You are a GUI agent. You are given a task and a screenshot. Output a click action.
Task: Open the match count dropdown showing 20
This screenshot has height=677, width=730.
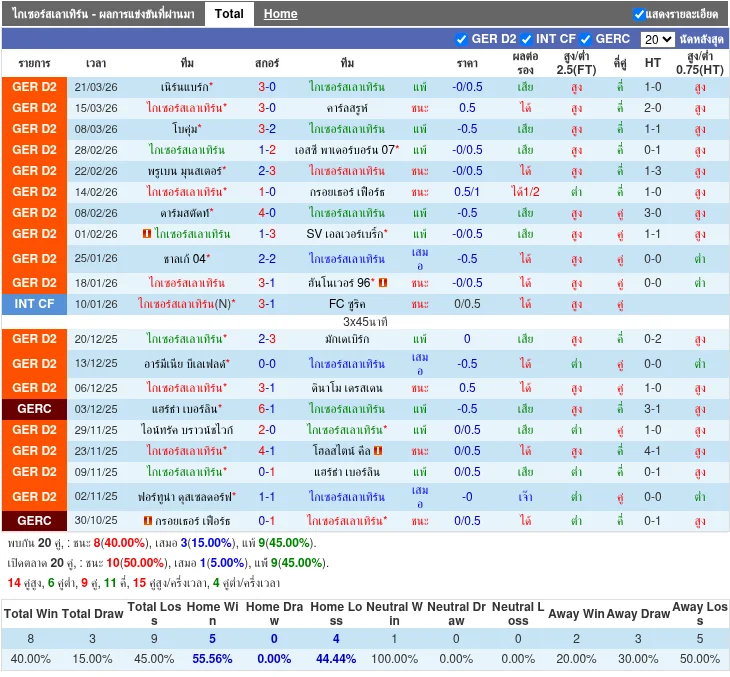tap(657, 39)
